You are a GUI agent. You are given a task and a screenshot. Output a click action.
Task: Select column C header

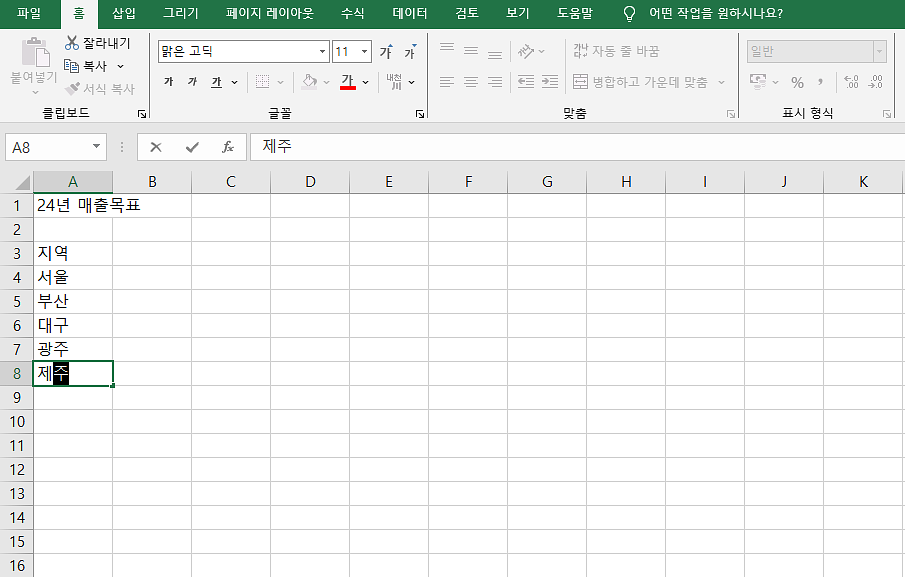[x=231, y=182]
